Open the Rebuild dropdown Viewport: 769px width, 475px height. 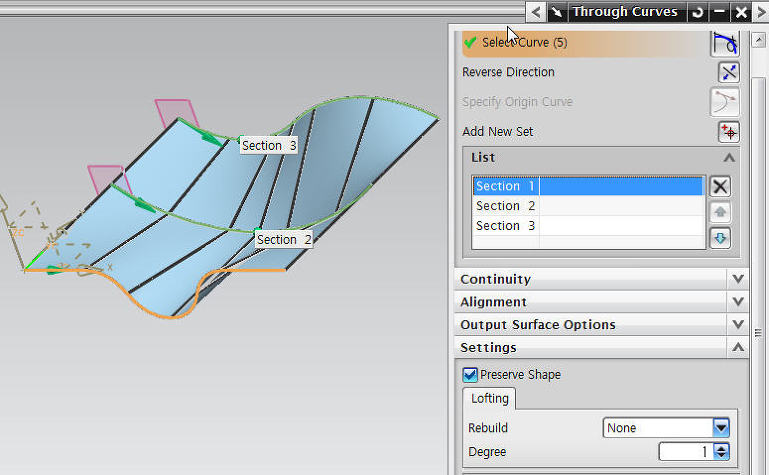pos(720,428)
